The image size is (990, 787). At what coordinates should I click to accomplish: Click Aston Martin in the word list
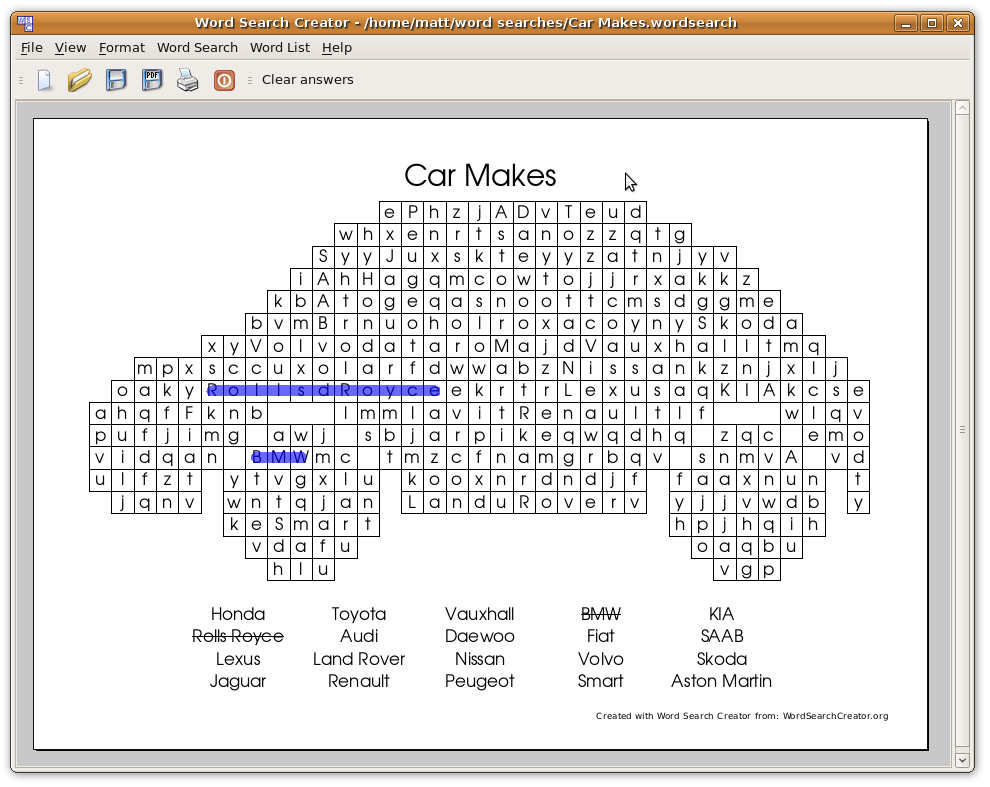coord(722,681)
